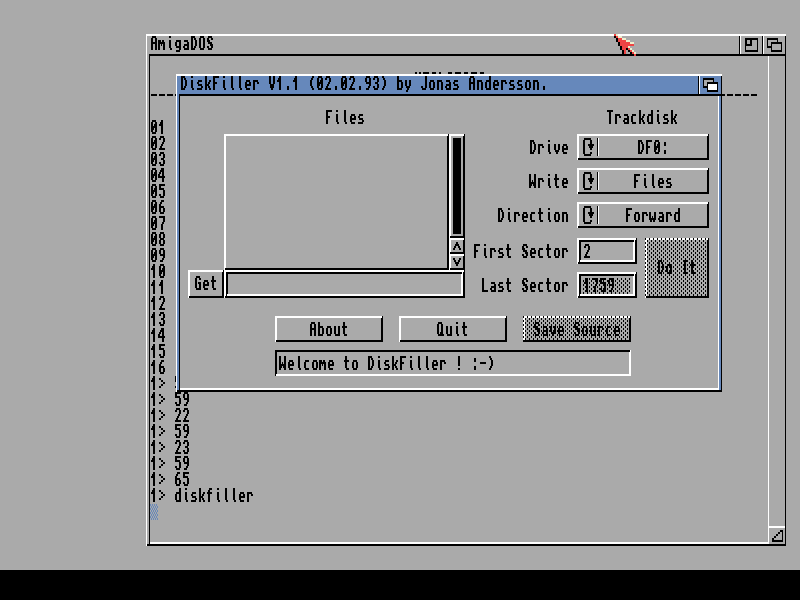Screen dimensions: 800x600
Task: Click the Do It button
Action: click(677, 268)
